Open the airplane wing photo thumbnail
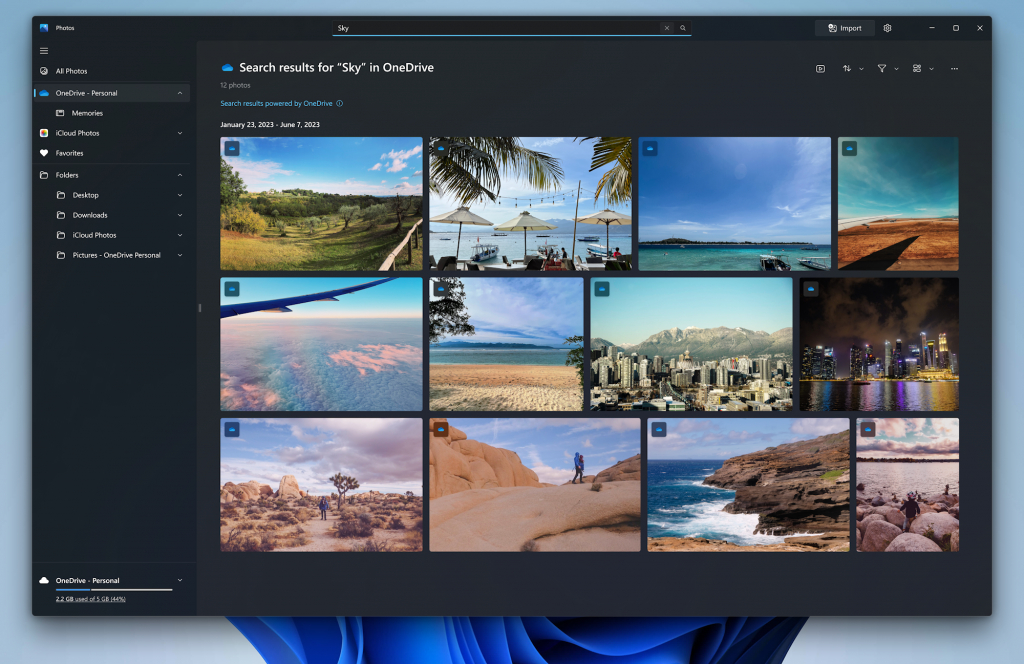Viewport: 1024px width, 664px height. coord(320,344)
